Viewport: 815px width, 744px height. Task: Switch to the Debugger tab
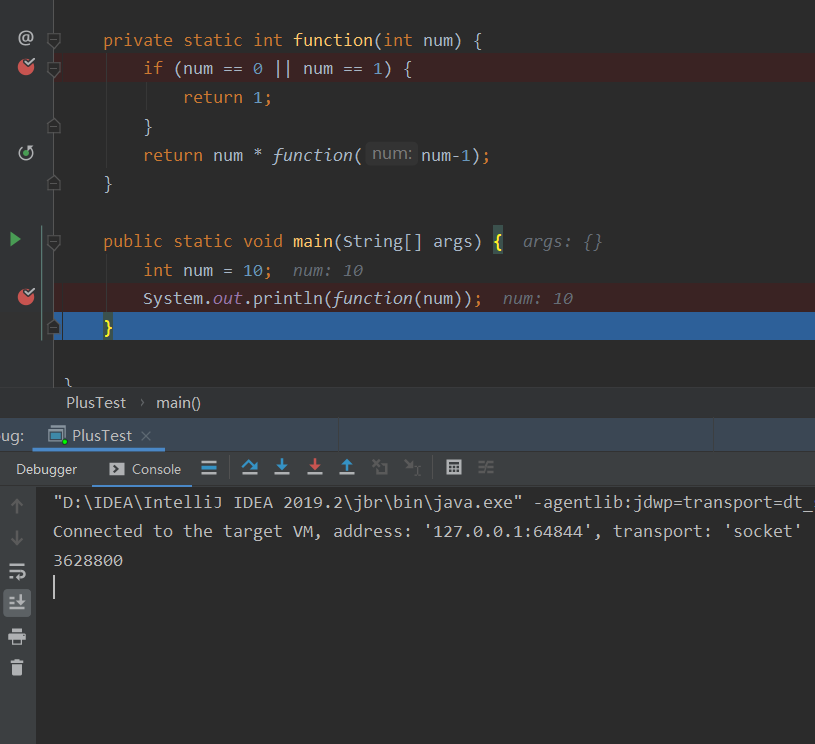click(46, 469)
